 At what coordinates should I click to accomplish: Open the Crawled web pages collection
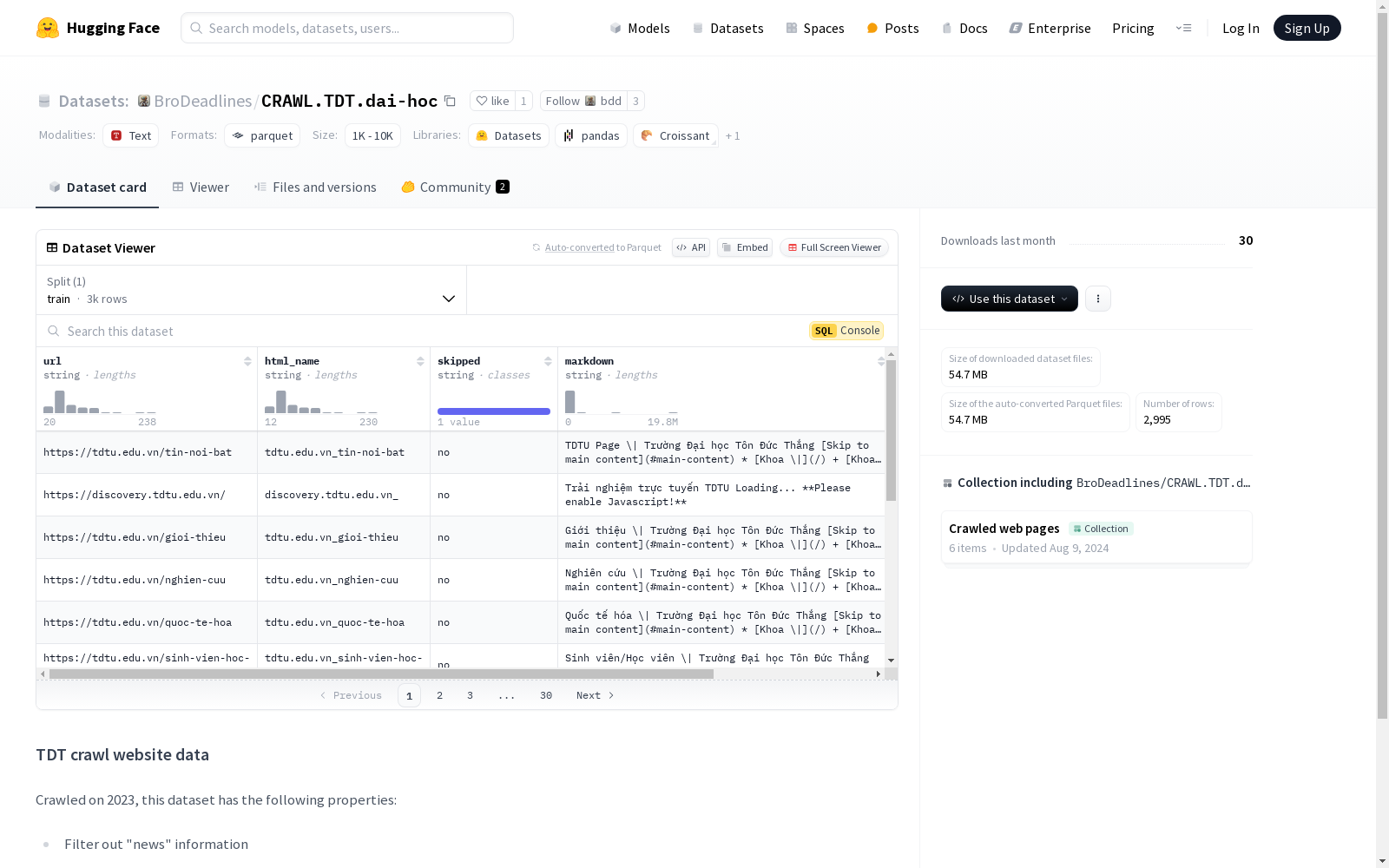(x=1096, y=537)
